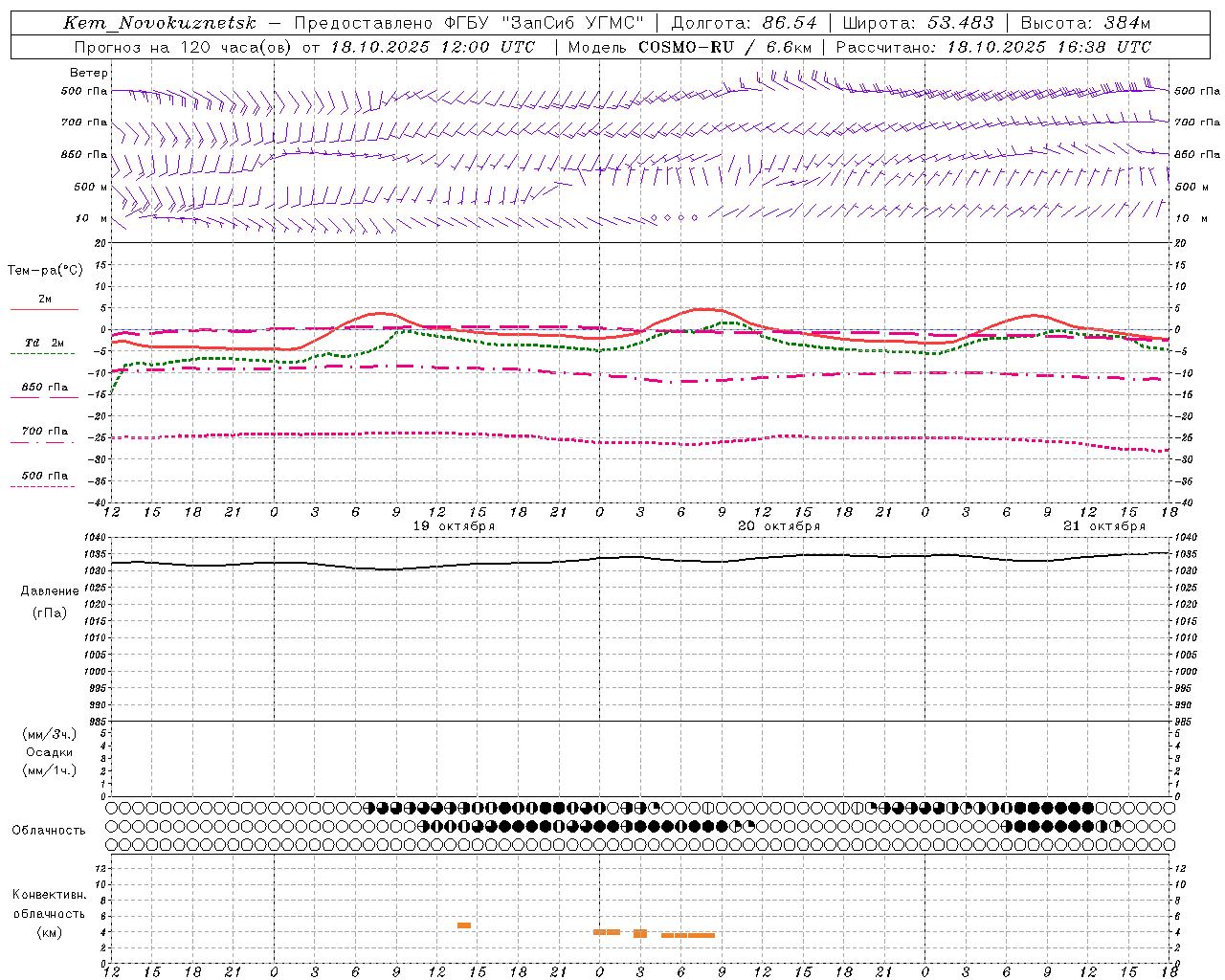Click the 'Давление' pressure panel label
Viewport: 1225px width, 980px height.
coord(50,590)
